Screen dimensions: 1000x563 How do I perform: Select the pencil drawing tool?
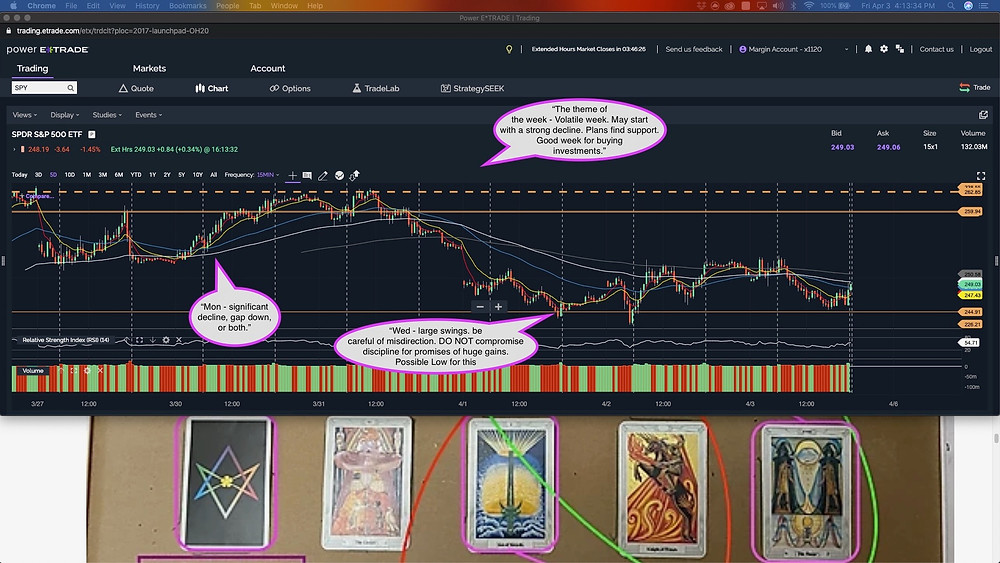click(323, 175)
